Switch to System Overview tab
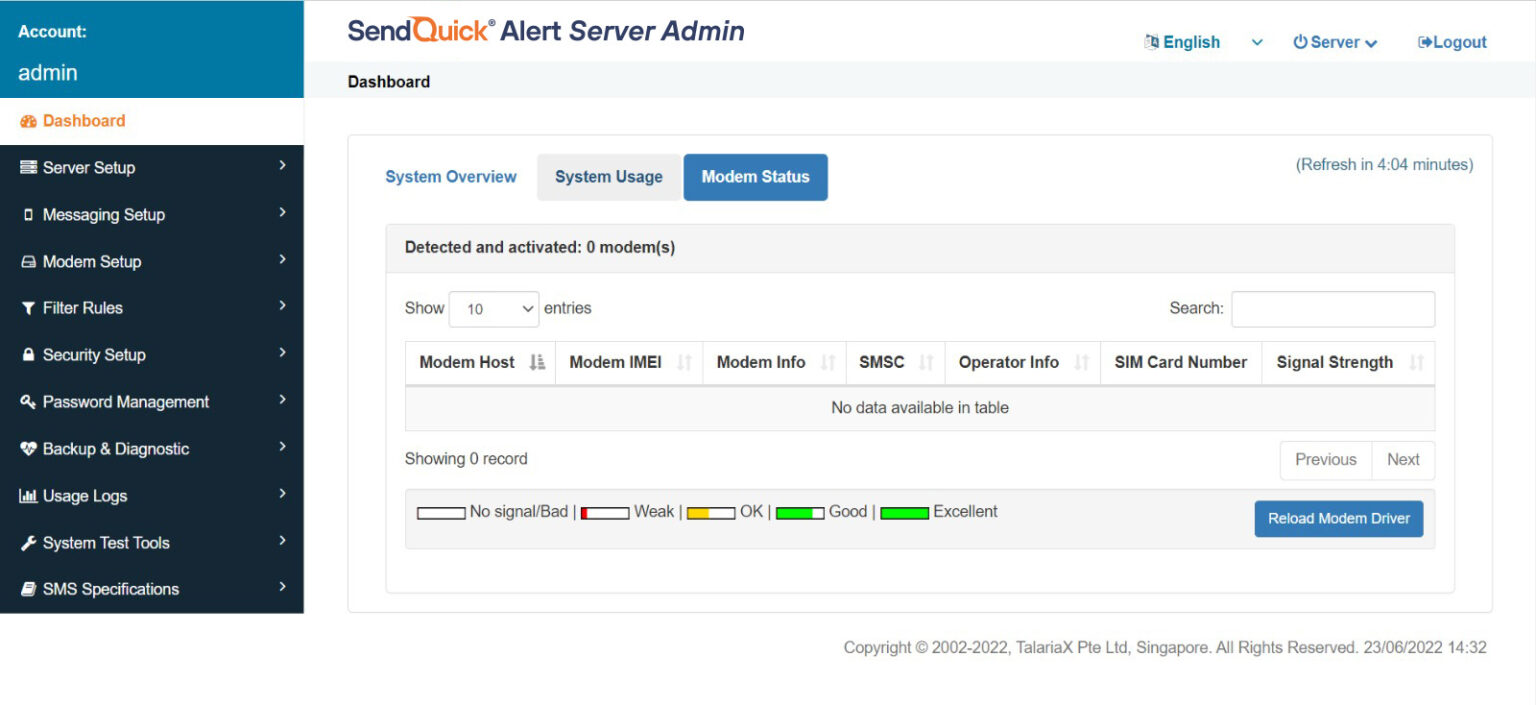Image resolution: width=1536 pixels, height=705 pixels. 451,177
